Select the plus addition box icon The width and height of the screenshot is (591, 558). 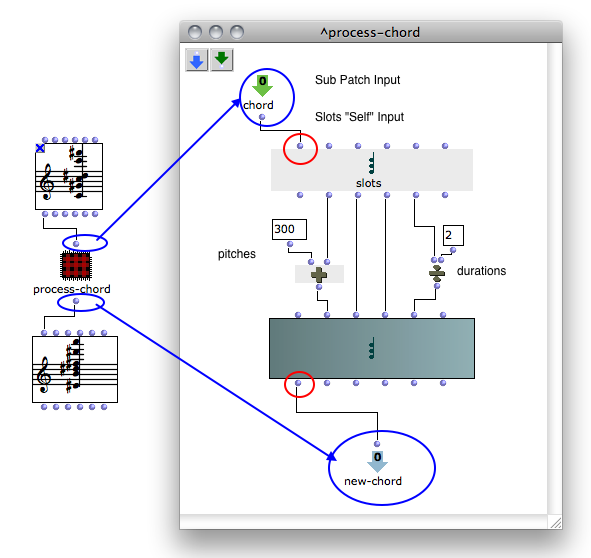[319, 274]
